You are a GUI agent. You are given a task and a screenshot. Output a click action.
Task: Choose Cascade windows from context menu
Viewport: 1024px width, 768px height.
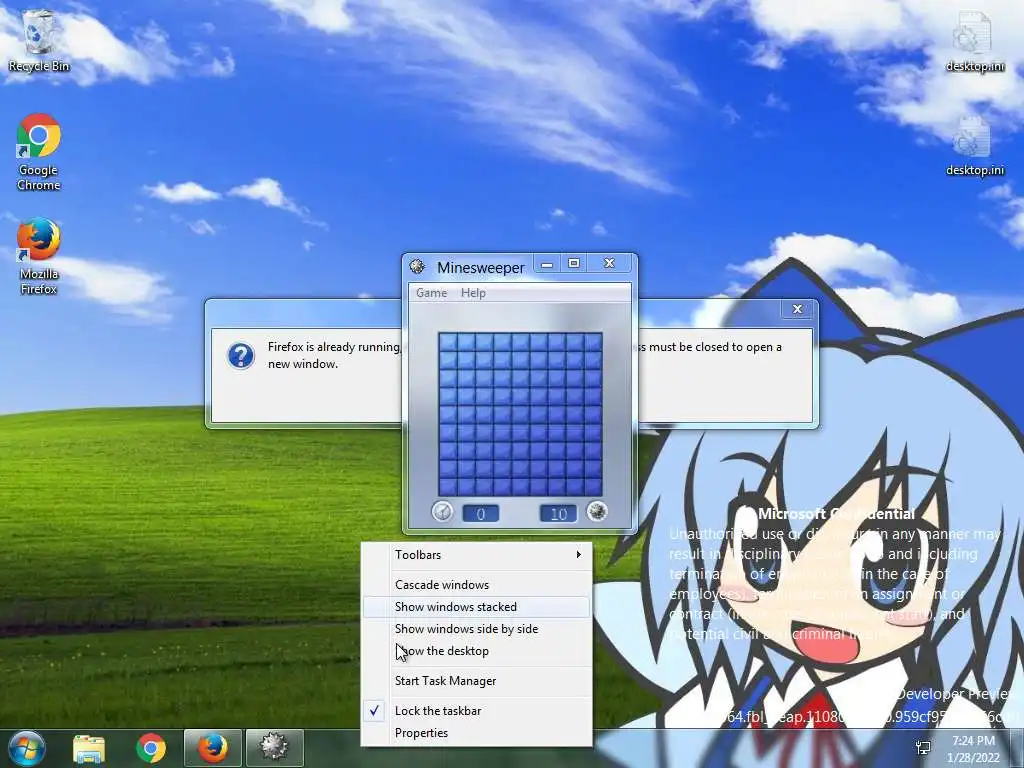477,584
